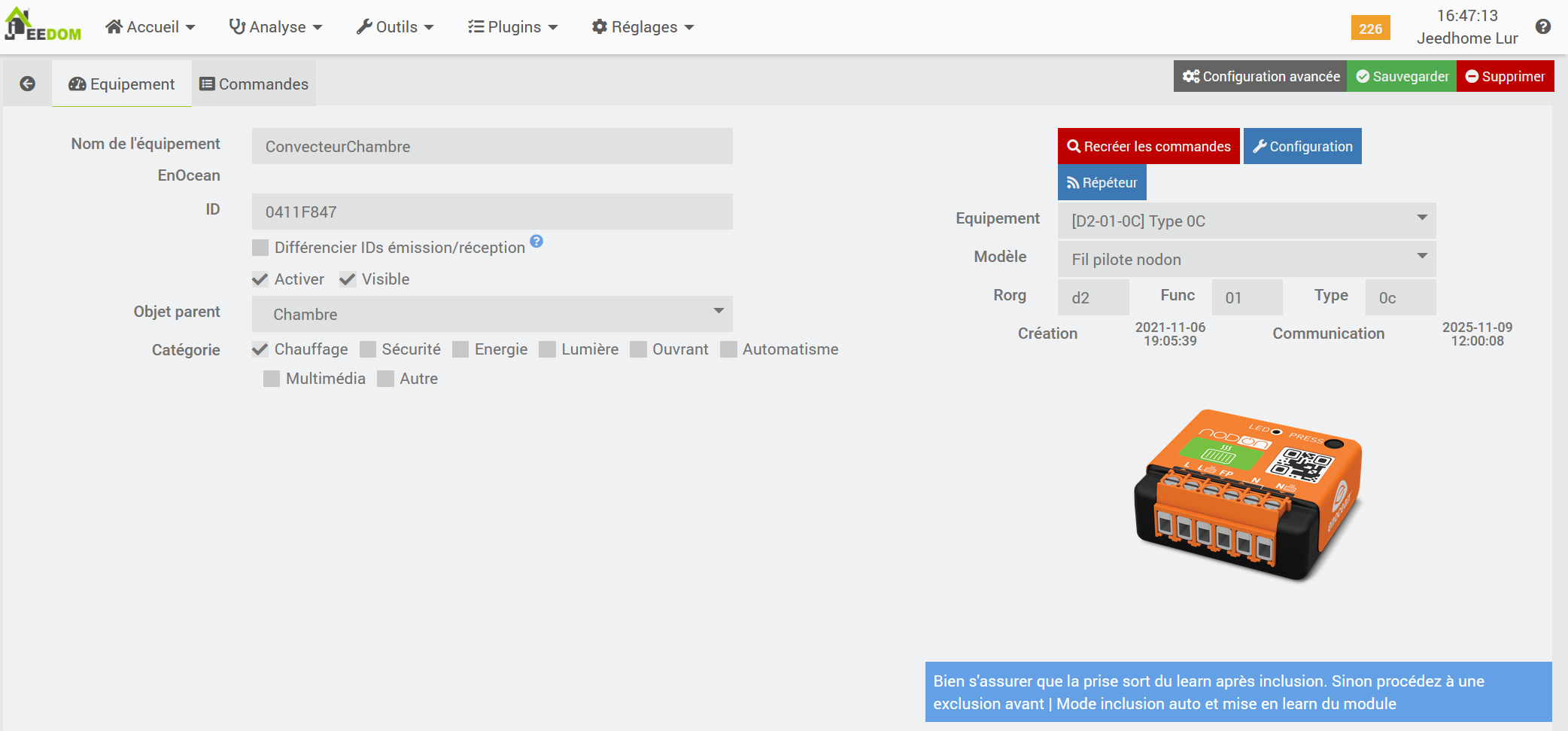Toggle Différencier IDs émission/réception checkbox

click(260, 248)
